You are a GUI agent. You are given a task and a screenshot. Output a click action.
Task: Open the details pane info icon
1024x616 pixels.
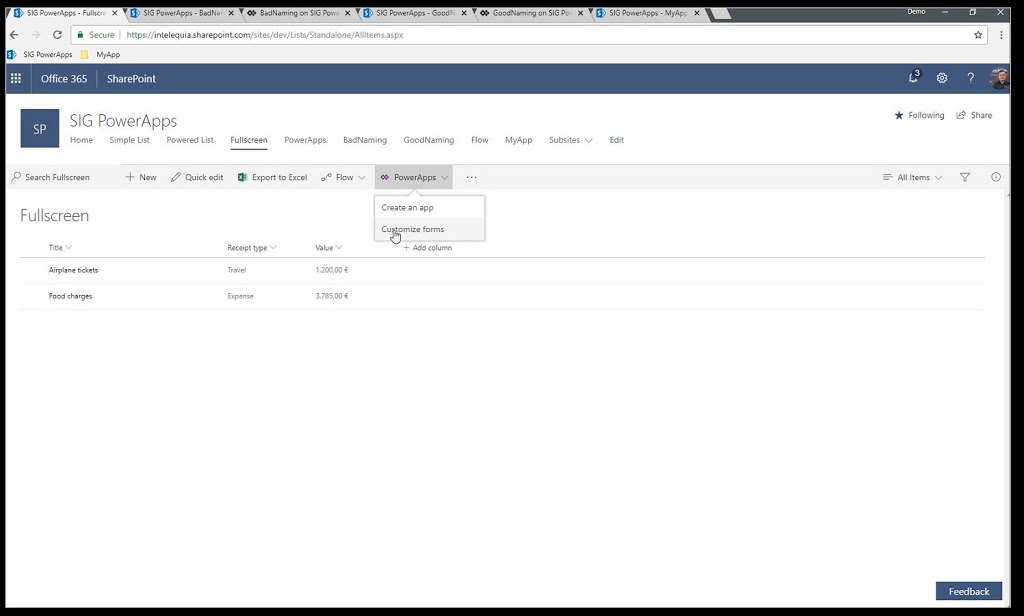click(x=995, y=177)
